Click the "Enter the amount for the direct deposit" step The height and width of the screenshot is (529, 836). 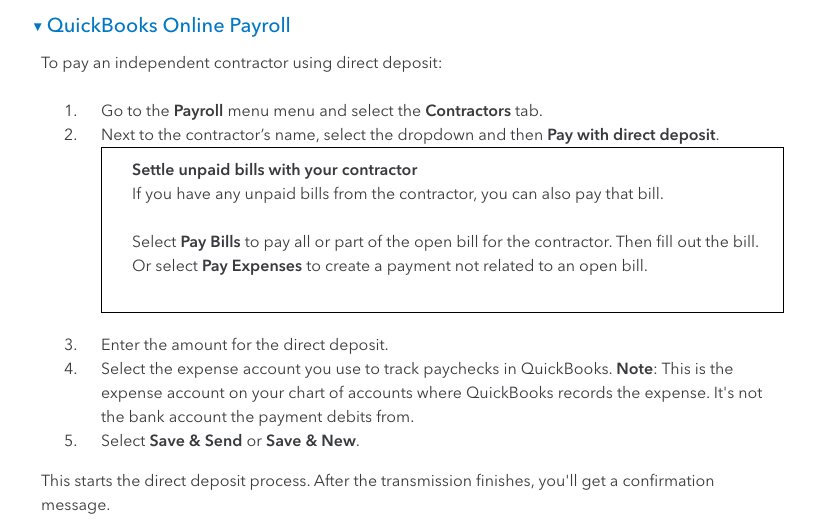pyautogui.click(x=244, y=345)
